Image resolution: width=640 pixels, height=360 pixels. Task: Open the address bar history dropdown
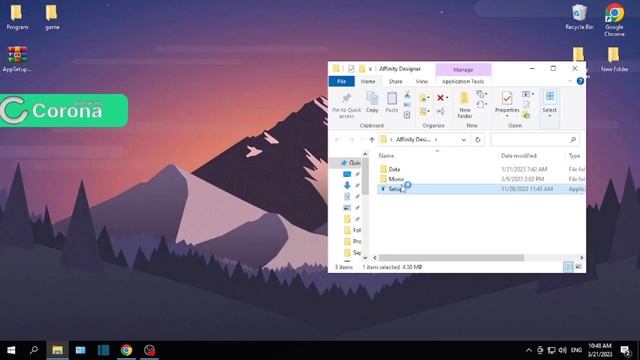point(464,140)
